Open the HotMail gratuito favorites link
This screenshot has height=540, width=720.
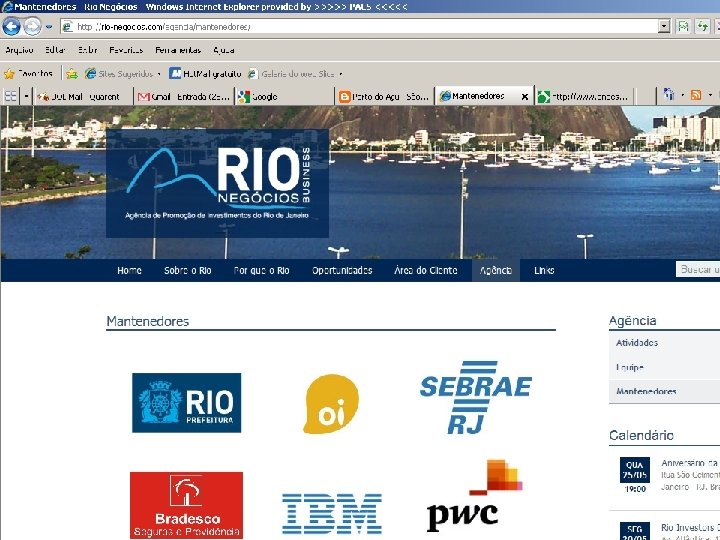pyautogui.click(x=205, y=73)
